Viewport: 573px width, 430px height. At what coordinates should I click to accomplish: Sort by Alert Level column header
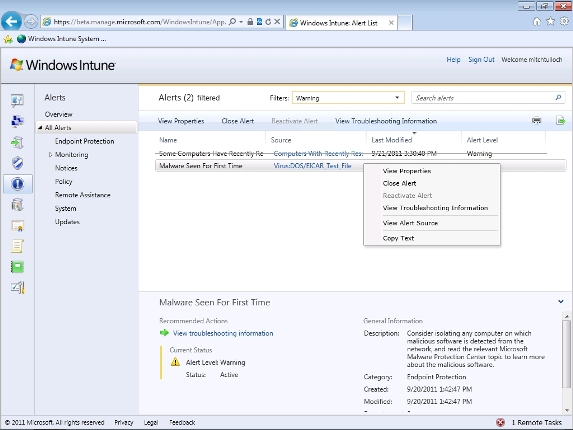pyautogui.click(x=482, y=140)
